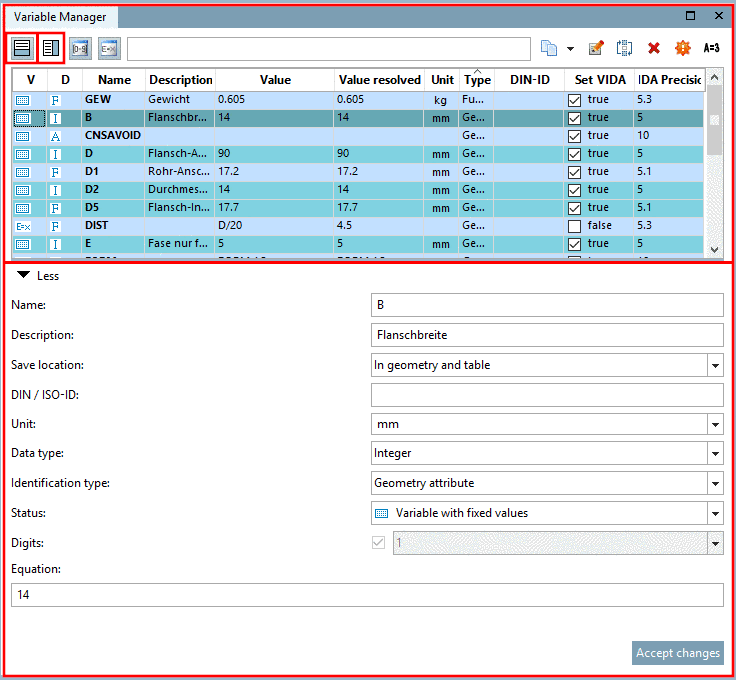Click the red X delete icon
The image size is (736, 680).
coord(654,48)
